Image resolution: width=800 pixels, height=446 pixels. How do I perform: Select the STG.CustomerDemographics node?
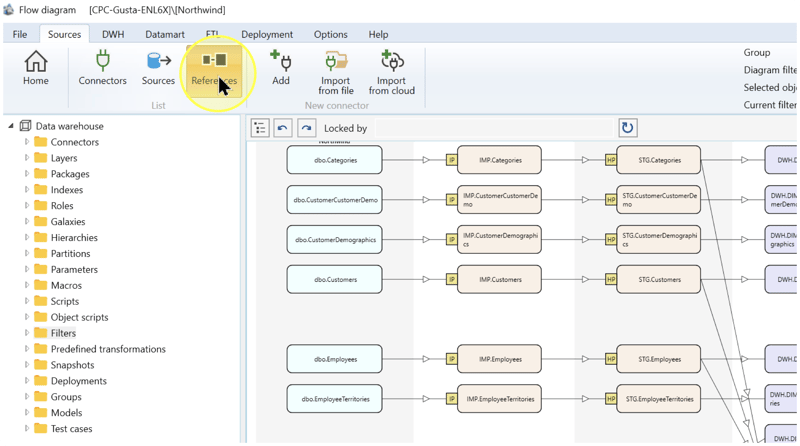click(659, 240)
